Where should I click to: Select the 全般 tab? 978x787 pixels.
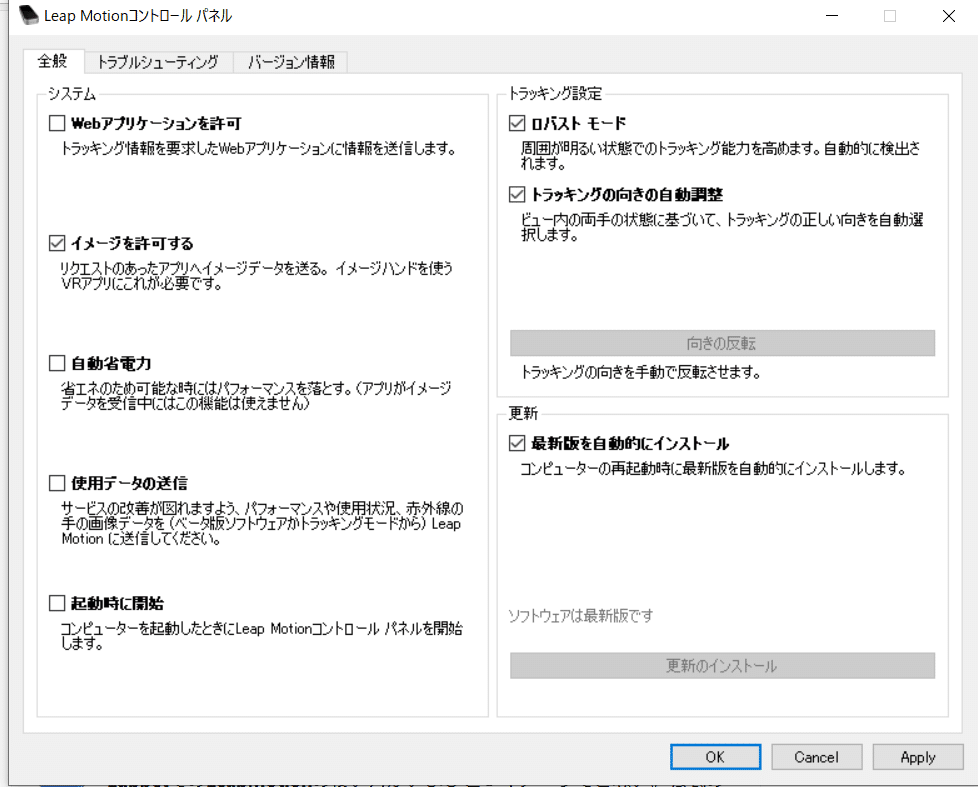tap(53, 60)
